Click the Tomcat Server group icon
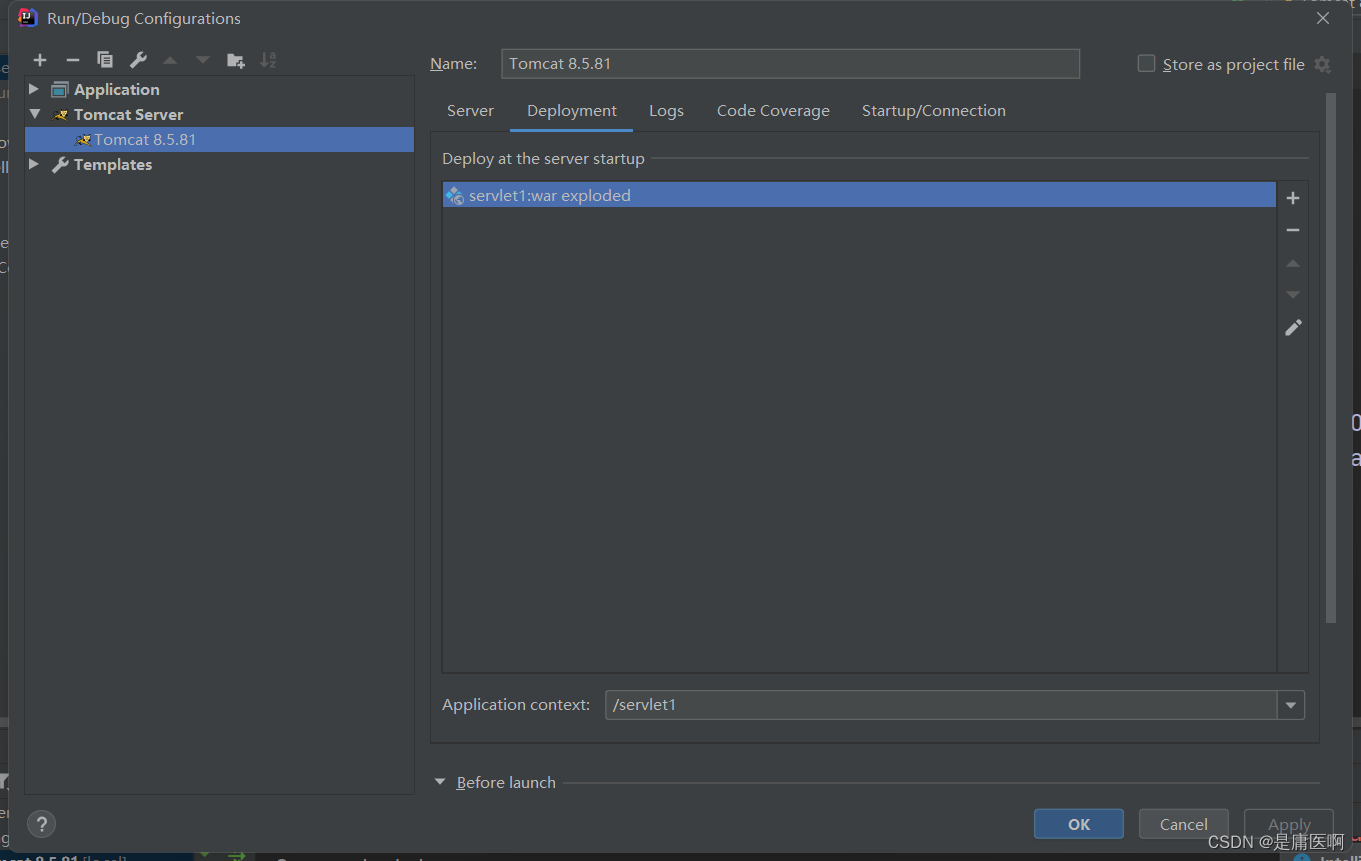The width and height of the screenshot is (1361, 861). (x=61, y=115)
